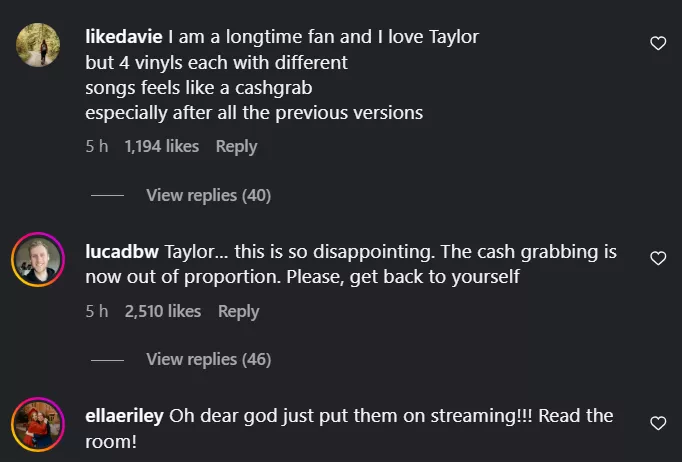Screen dimensions: 682x462
Task: Like lucadbw's comment with the heart
Action: [x=658, y=258]
